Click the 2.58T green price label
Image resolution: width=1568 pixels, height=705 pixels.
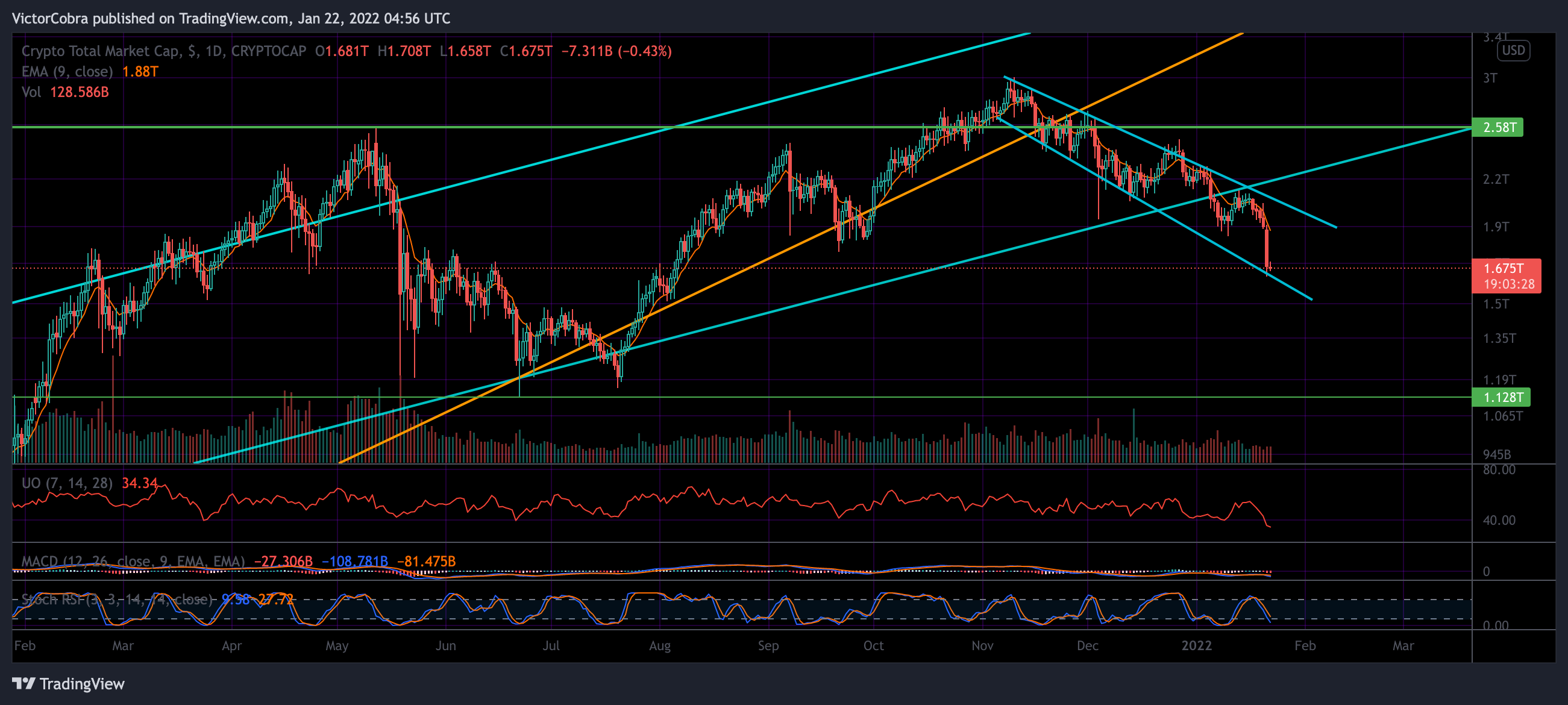pyautogui.click(x=1497, y=127)
